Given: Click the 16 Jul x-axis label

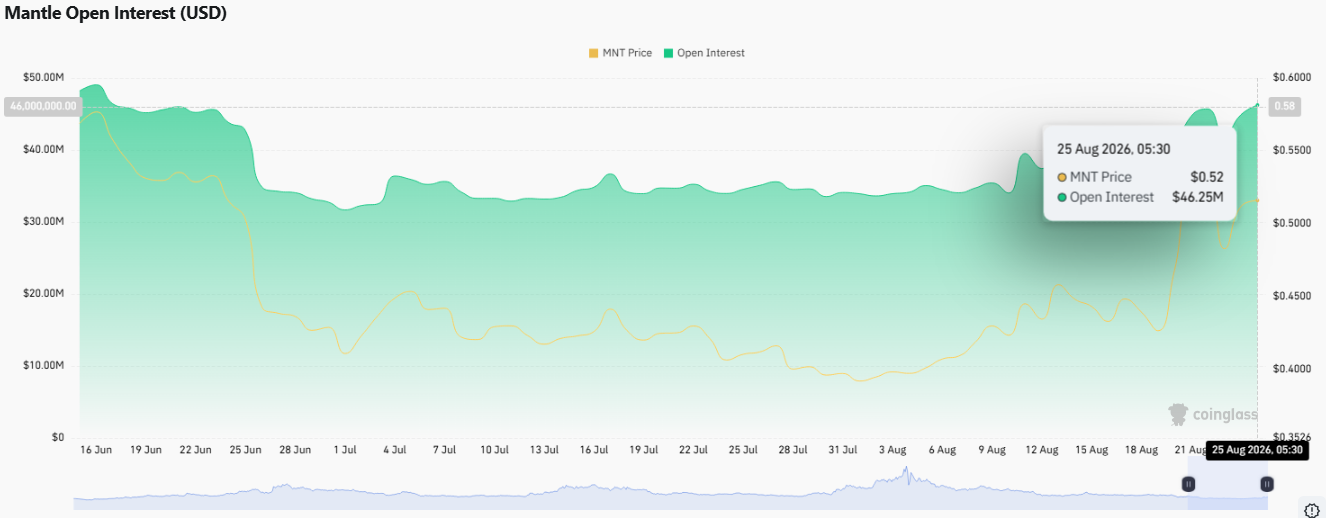Looking at the screenshot, I should [594, 450].
